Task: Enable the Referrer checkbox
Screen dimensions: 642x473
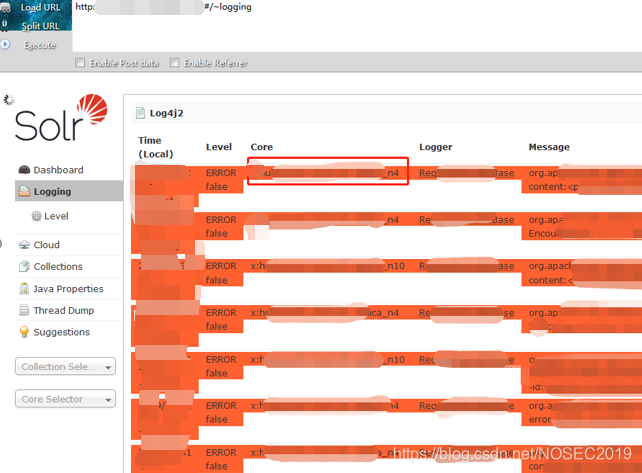Action: [174, 63]
